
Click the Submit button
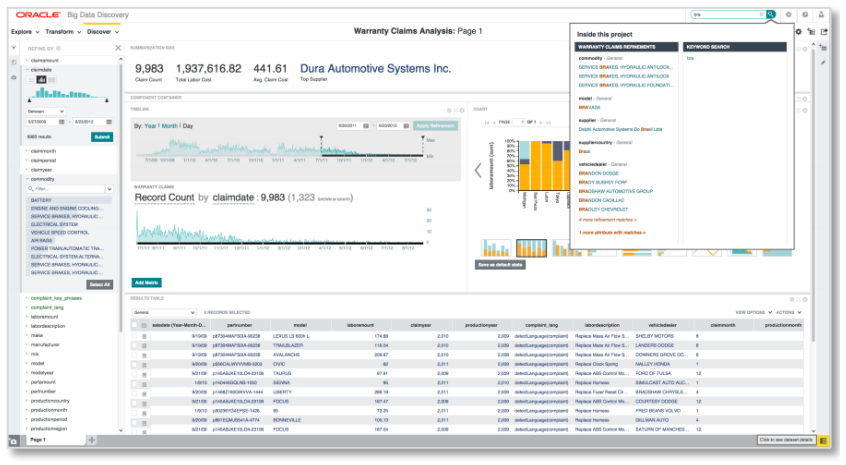pyautogui.click(x=102, y=136)
